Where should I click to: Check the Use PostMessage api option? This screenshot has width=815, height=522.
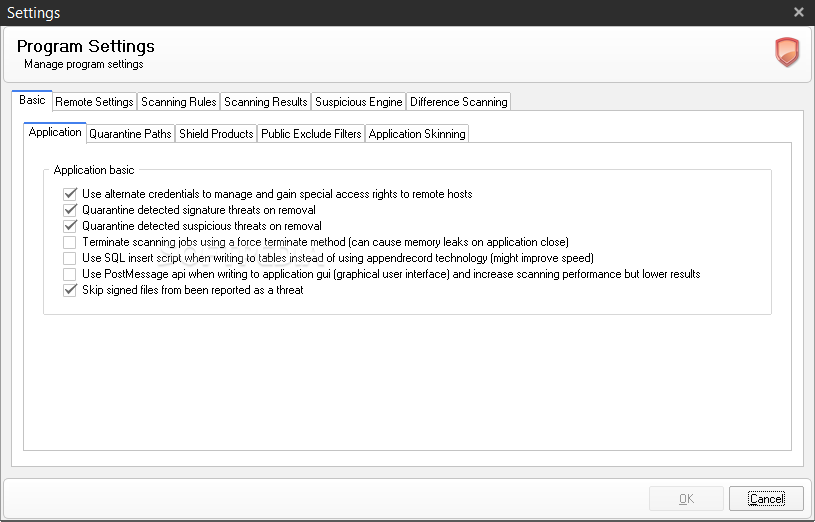pyautogui.click(x=70, y=274)
